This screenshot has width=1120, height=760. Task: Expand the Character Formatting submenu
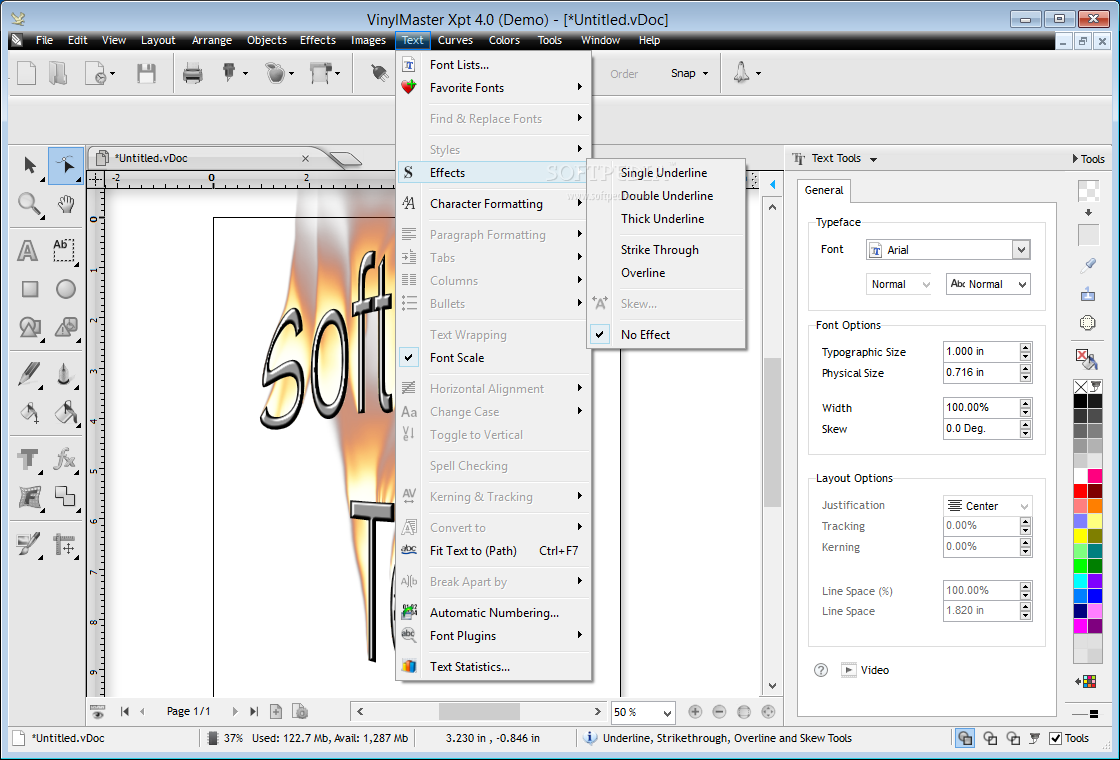pos(494,204)
